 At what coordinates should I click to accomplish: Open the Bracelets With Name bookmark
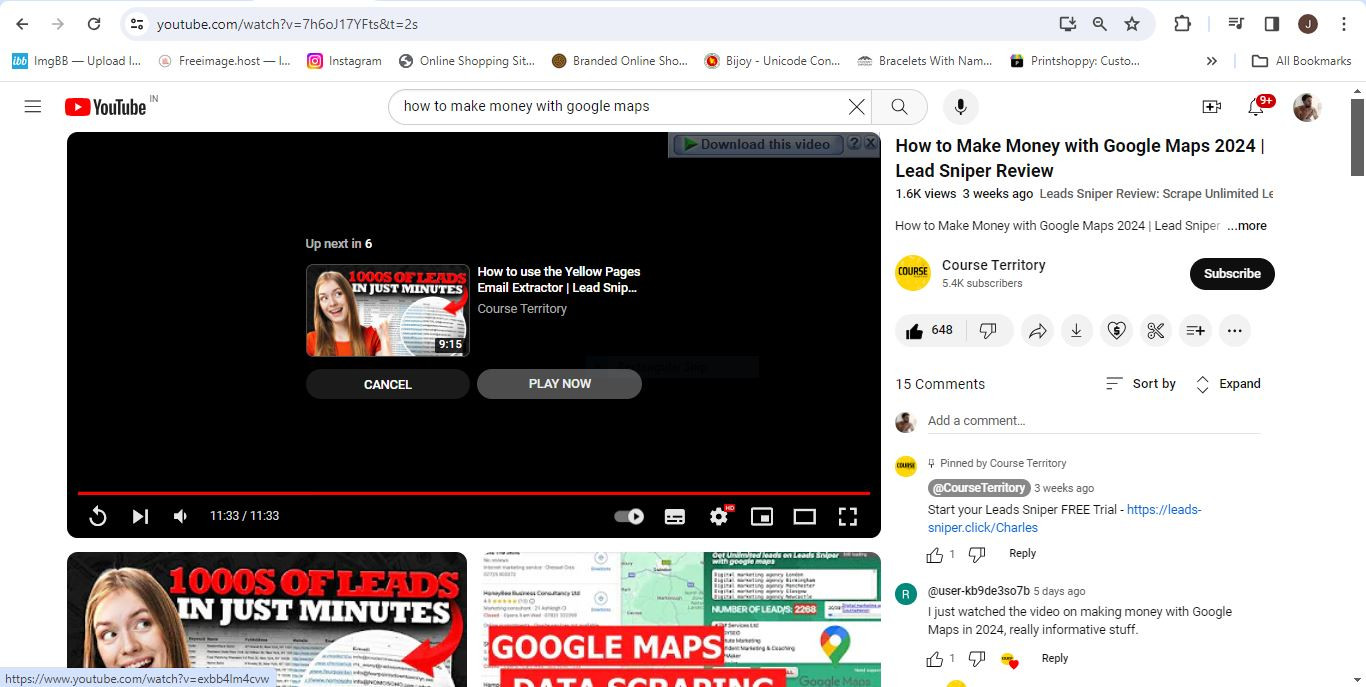pyautogui.click(x=925, y=61)
